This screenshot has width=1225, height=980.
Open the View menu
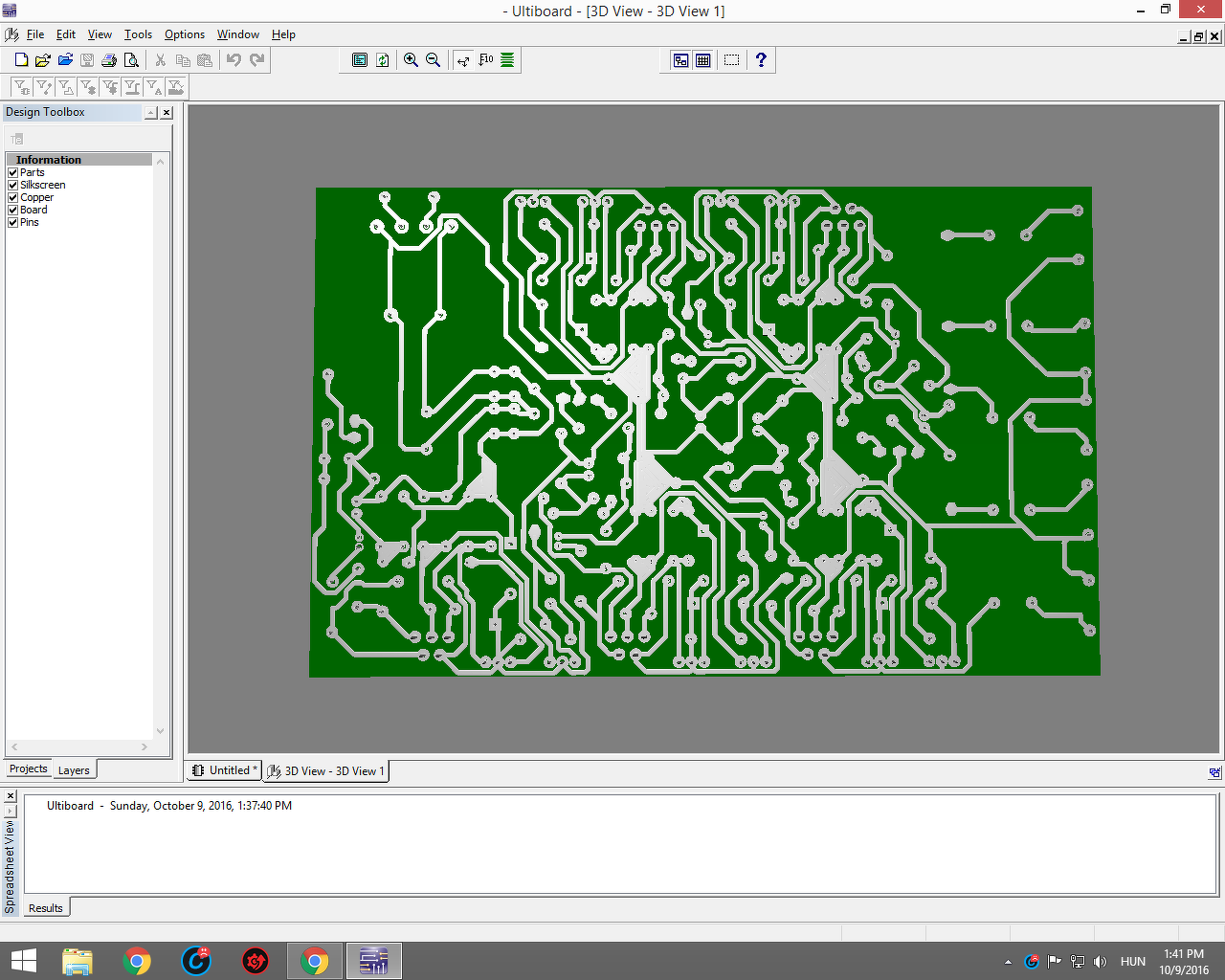[x=100, y=34]
